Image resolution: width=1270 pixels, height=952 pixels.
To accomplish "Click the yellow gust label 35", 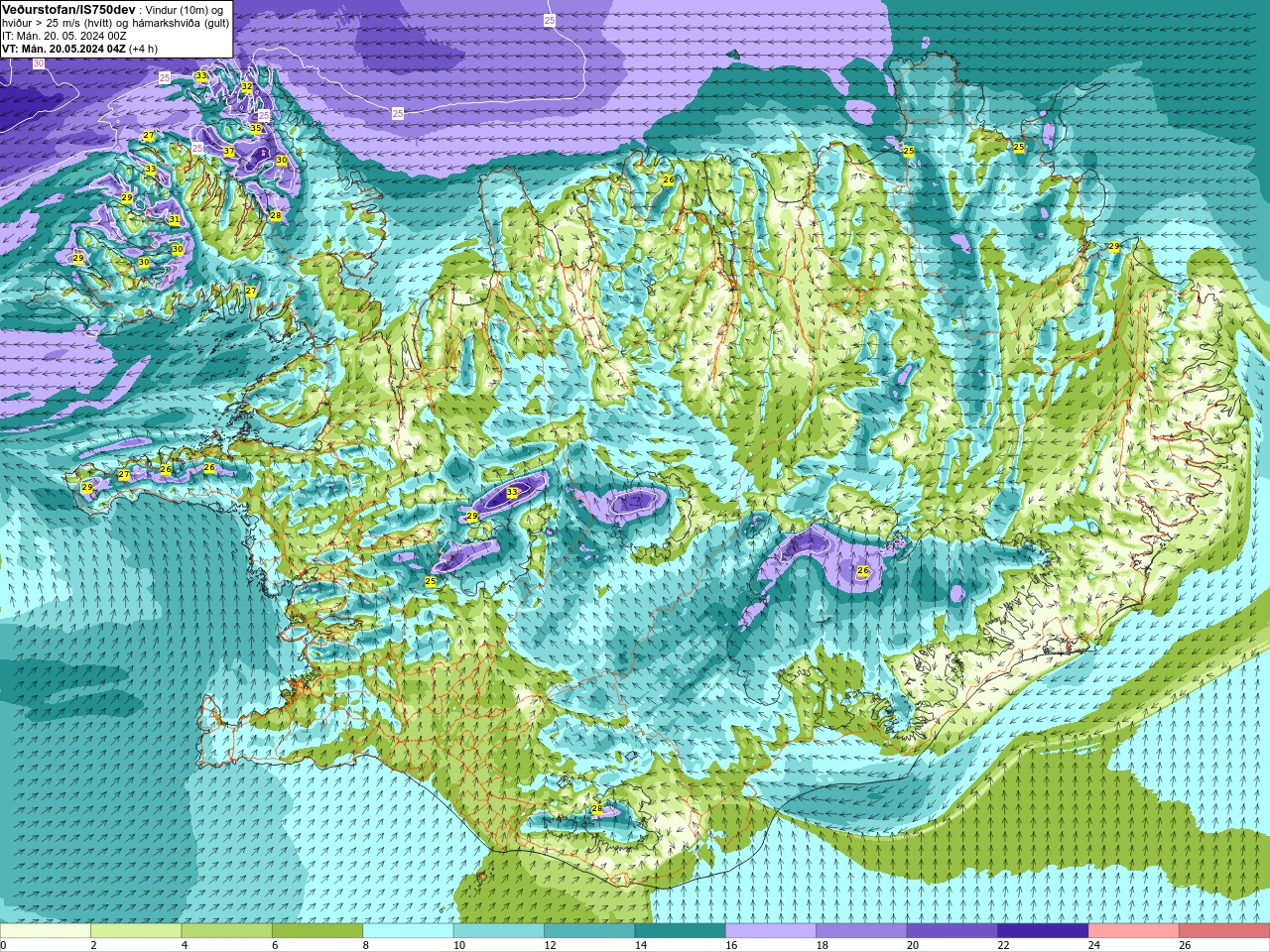I will [x=255, y=128].
